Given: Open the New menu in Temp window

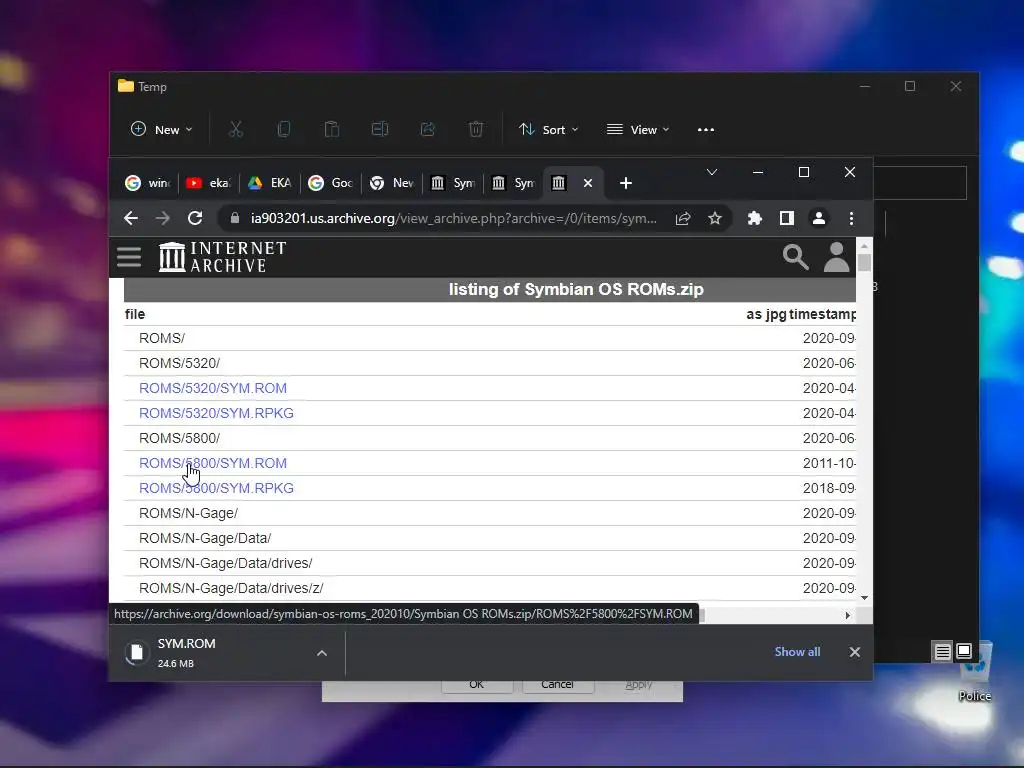Looking at the screenshot, I should point(161,129).
